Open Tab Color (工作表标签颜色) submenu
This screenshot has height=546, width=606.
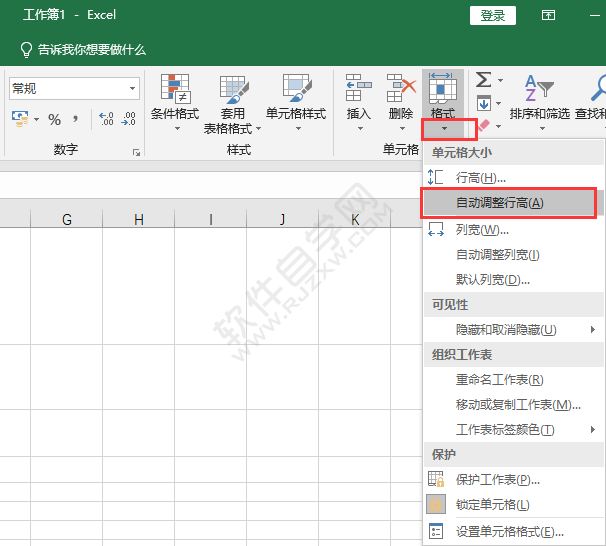coord(514,429)
